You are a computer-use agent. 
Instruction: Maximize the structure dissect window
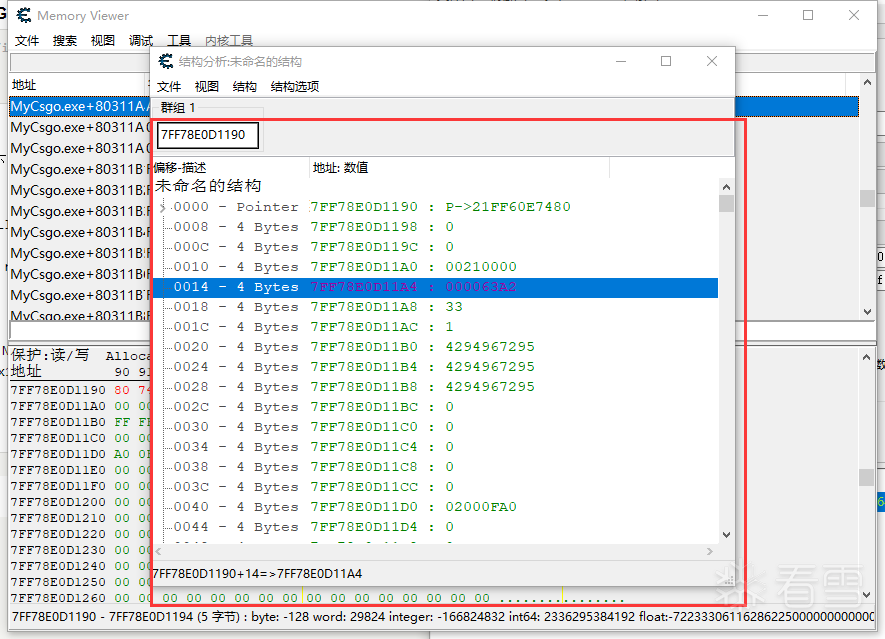click(x=666, y=61)
